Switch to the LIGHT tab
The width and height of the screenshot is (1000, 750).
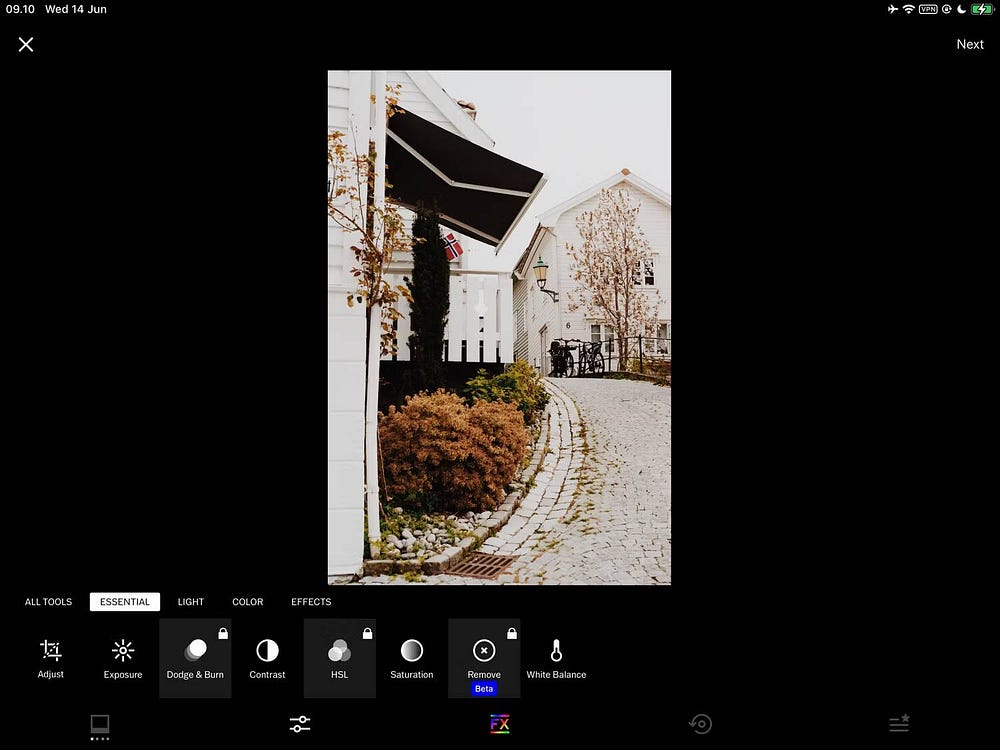point(191,602)
